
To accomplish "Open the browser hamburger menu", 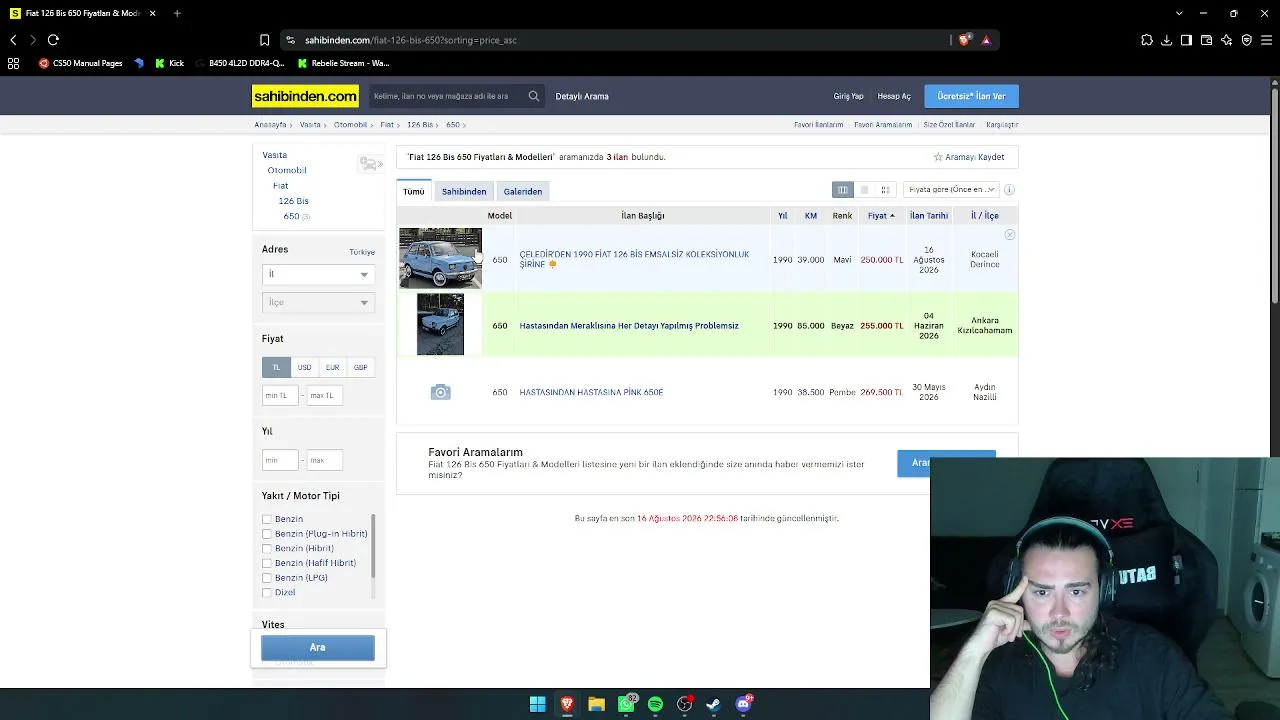I will click(1266, 40).
